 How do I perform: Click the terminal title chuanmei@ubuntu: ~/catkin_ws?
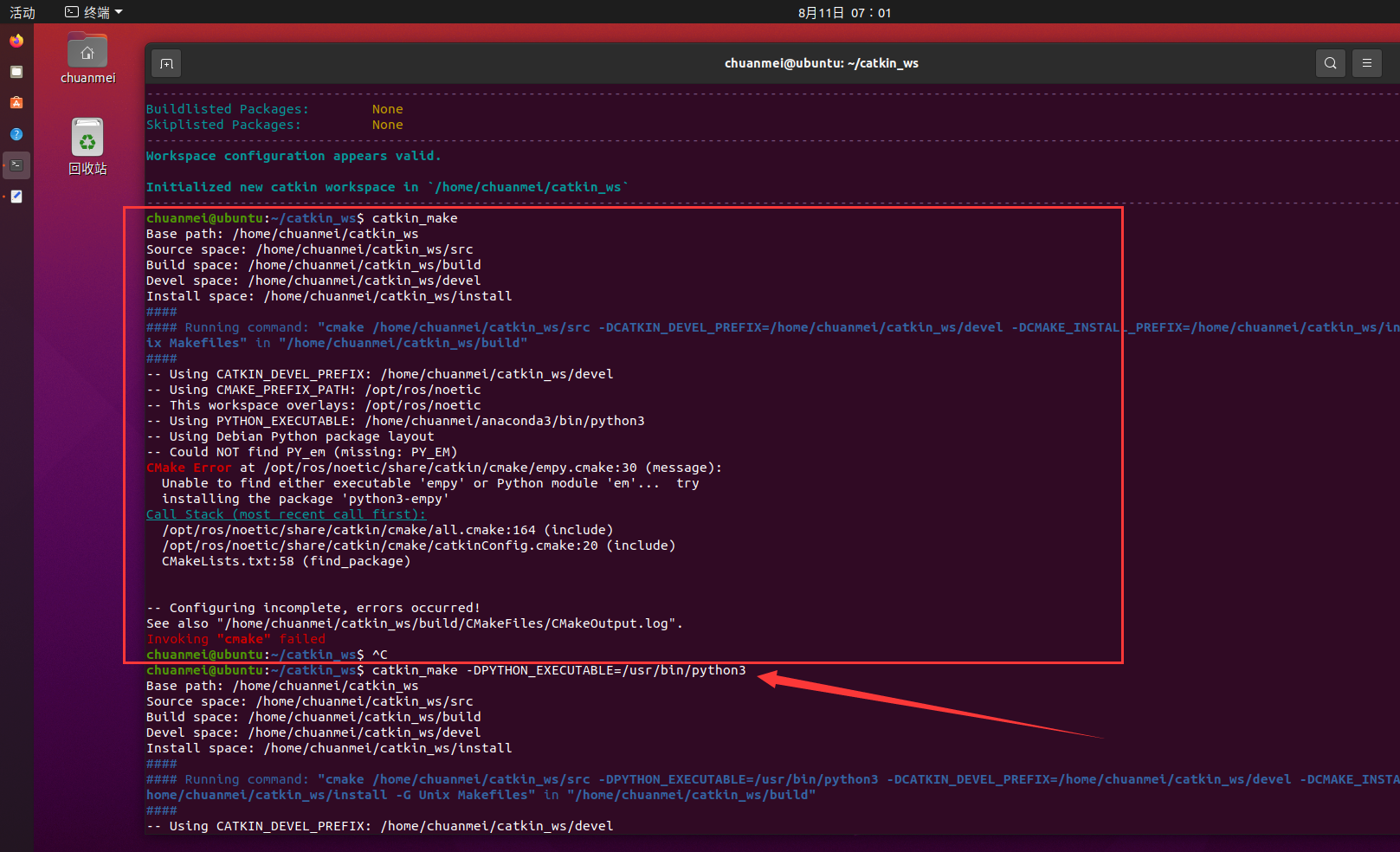tap(821, 62)
